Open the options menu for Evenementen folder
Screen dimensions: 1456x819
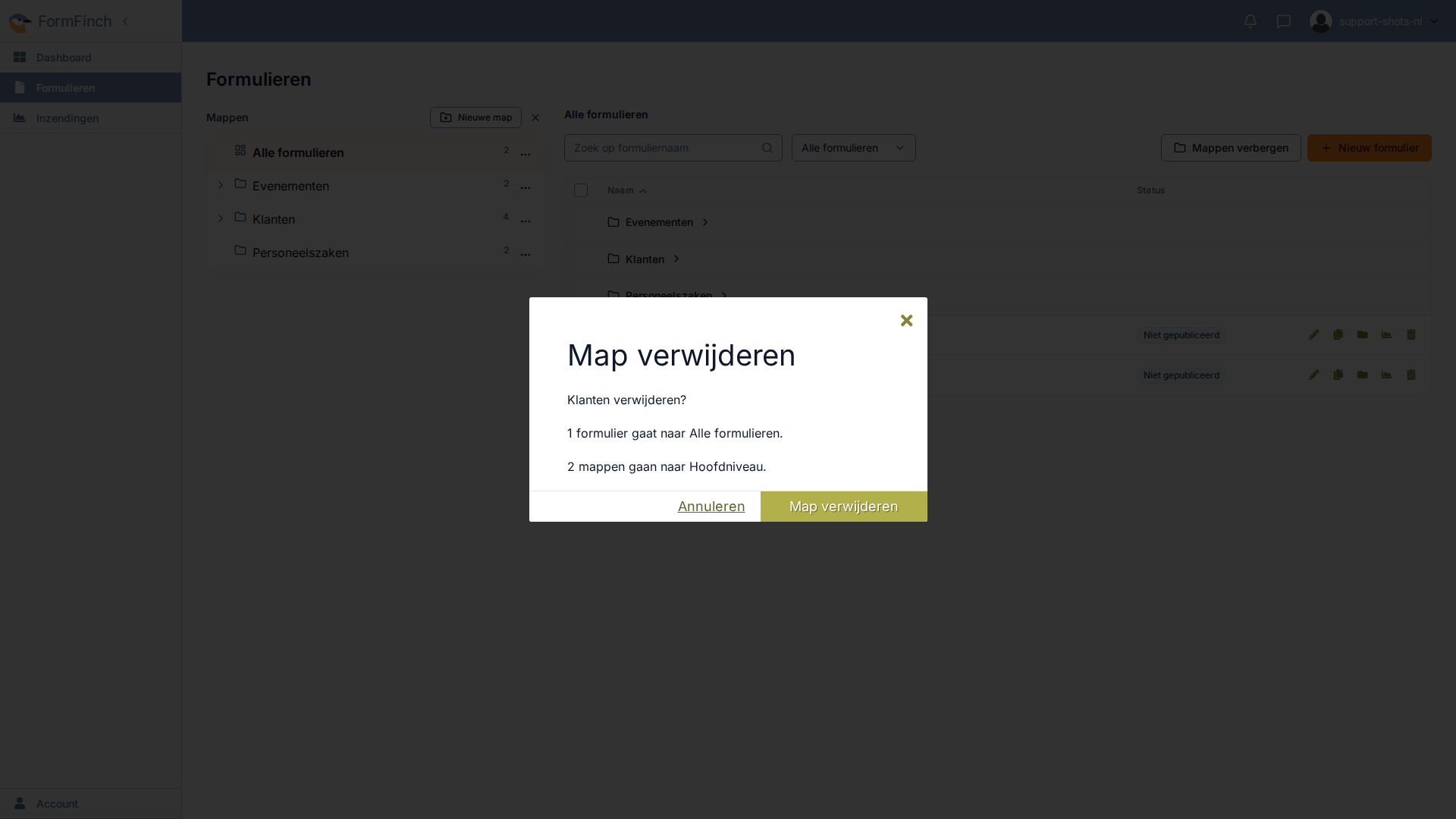coord(526,187)
